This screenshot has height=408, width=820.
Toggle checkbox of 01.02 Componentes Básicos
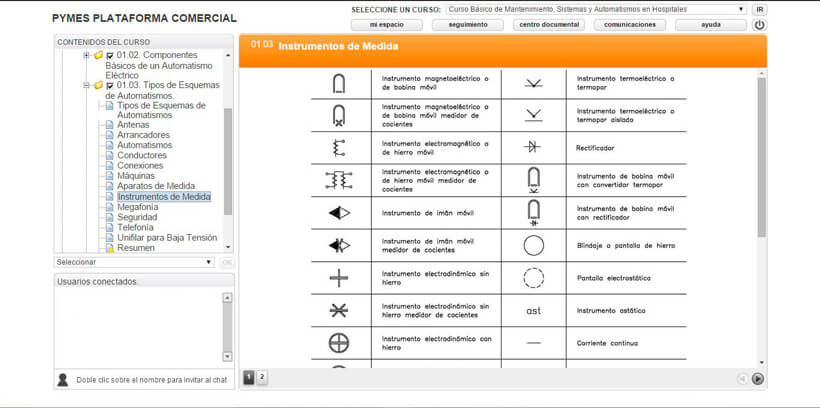(110, 55)
